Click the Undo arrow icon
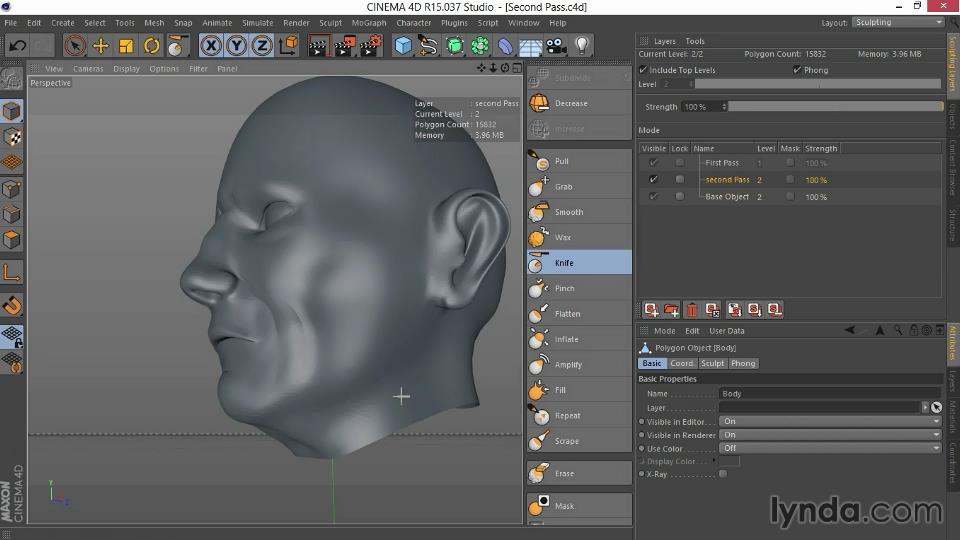Viewport: 960px width, 540px height. 17,45
